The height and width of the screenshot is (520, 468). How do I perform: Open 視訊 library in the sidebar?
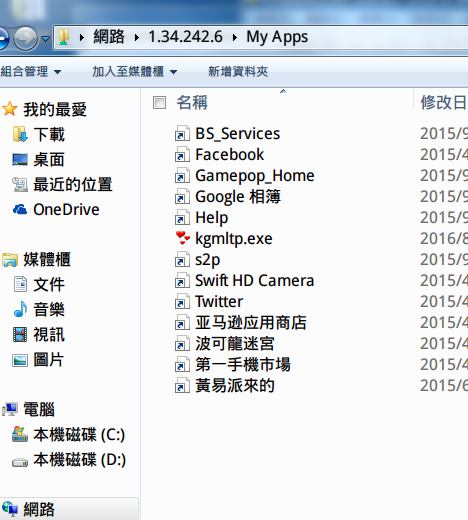[49, 334]
